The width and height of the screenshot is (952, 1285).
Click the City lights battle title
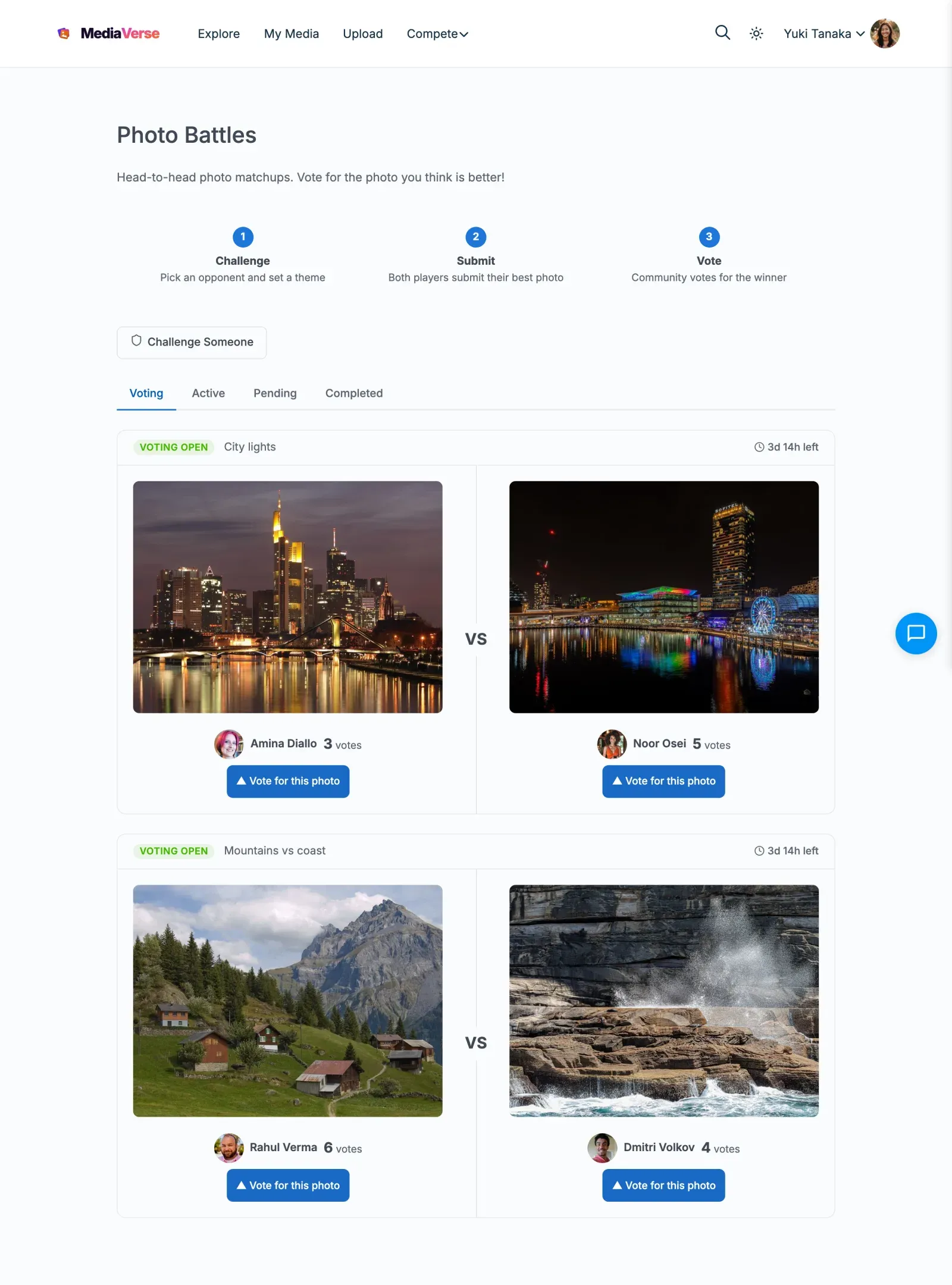250,447
